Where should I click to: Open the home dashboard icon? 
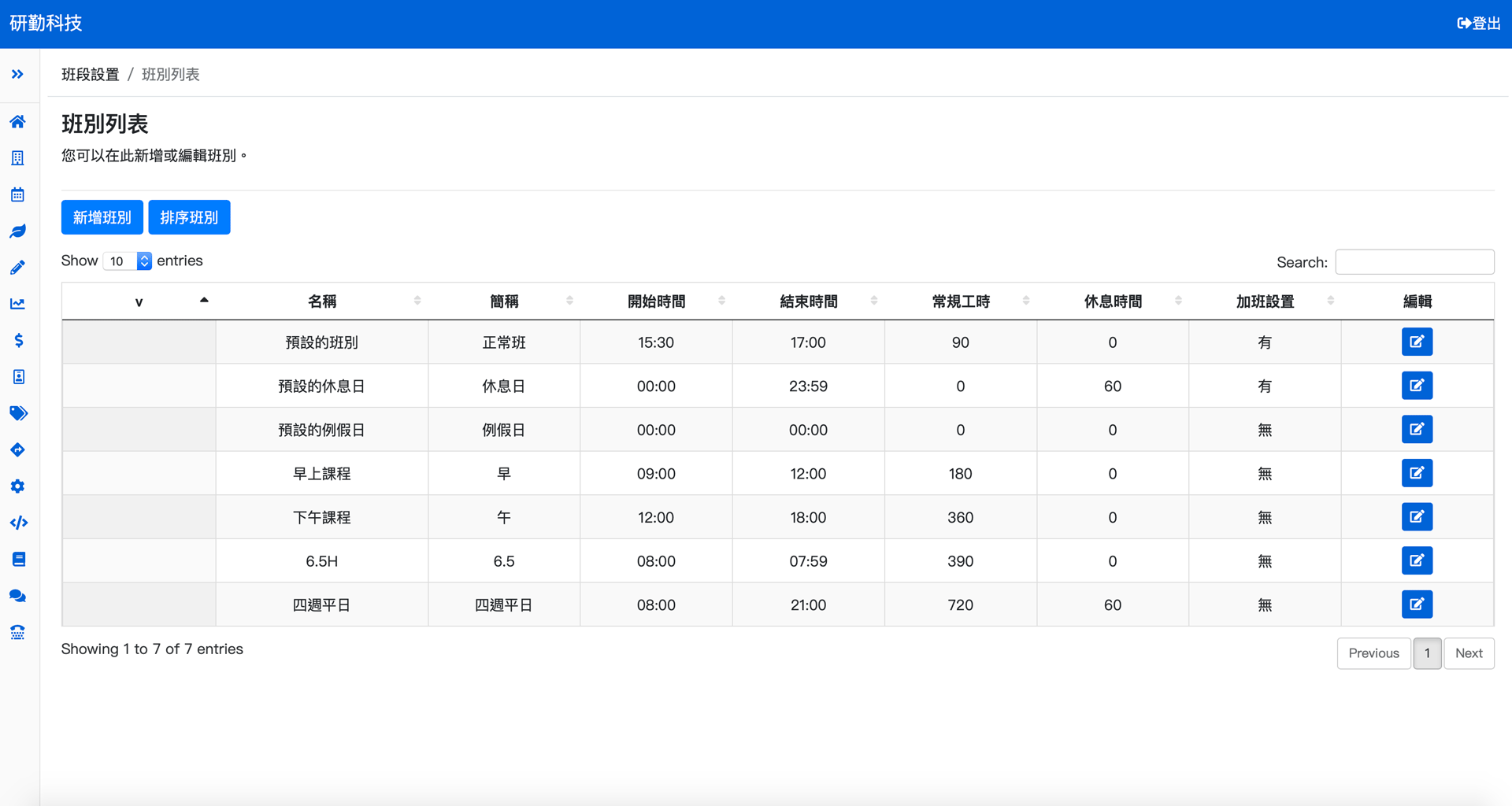(x=17, y=122)
